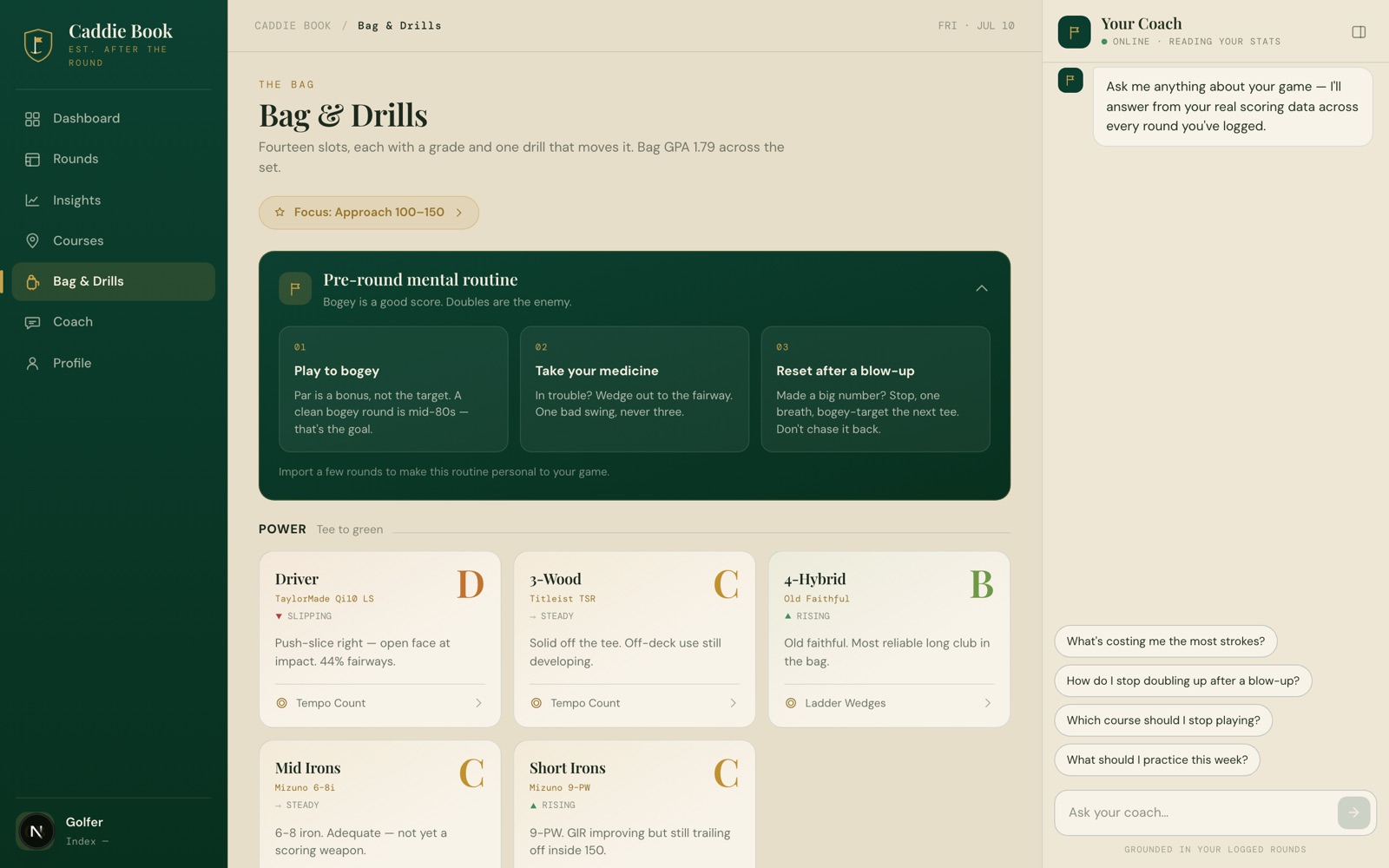Collapse the Pre-round mental routine card
Image resolution: width=1389 pixels, height=868 pixels.
click(x=981, y=288)
